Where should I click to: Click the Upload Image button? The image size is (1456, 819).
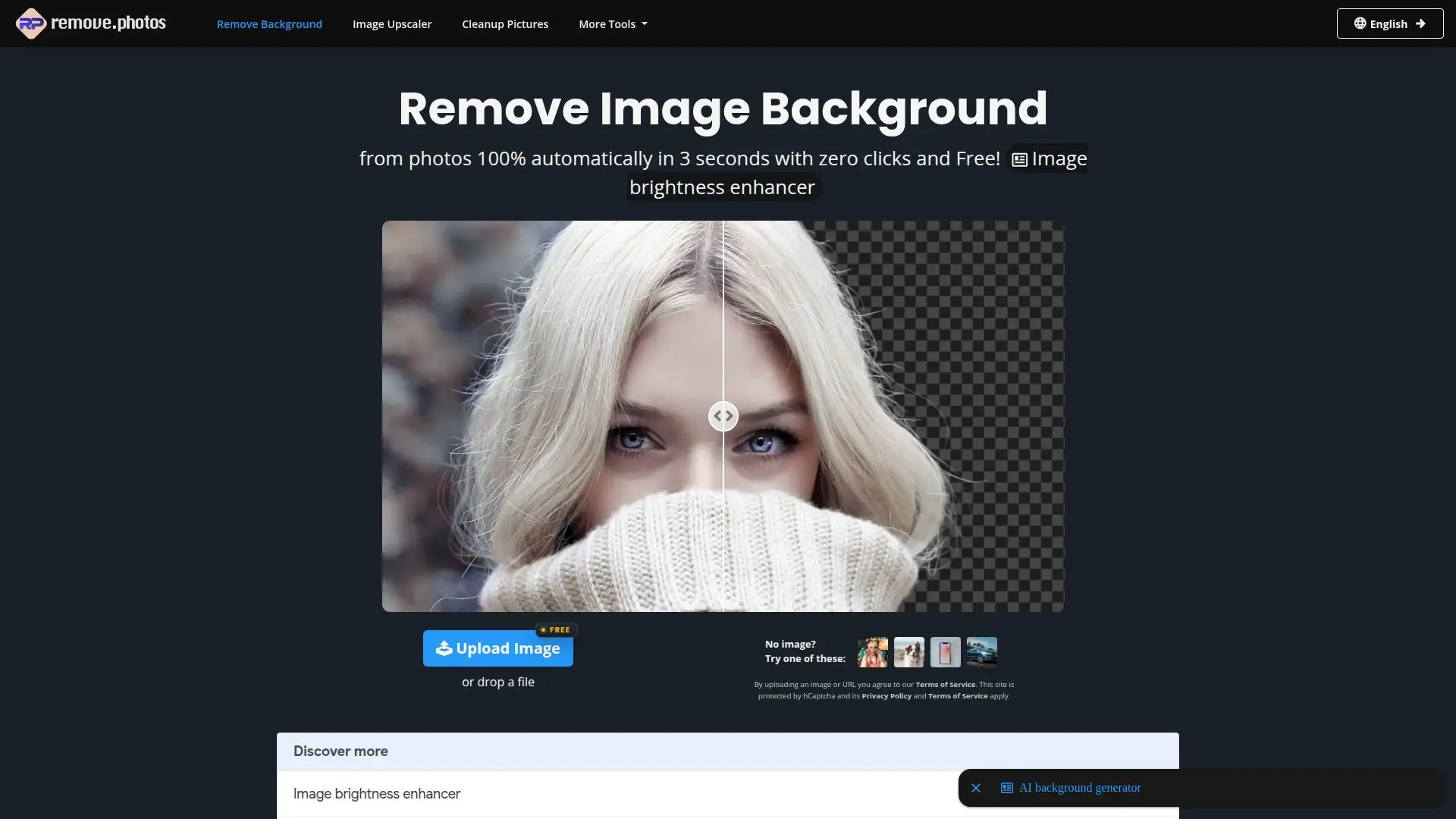(x=497, y=648)
